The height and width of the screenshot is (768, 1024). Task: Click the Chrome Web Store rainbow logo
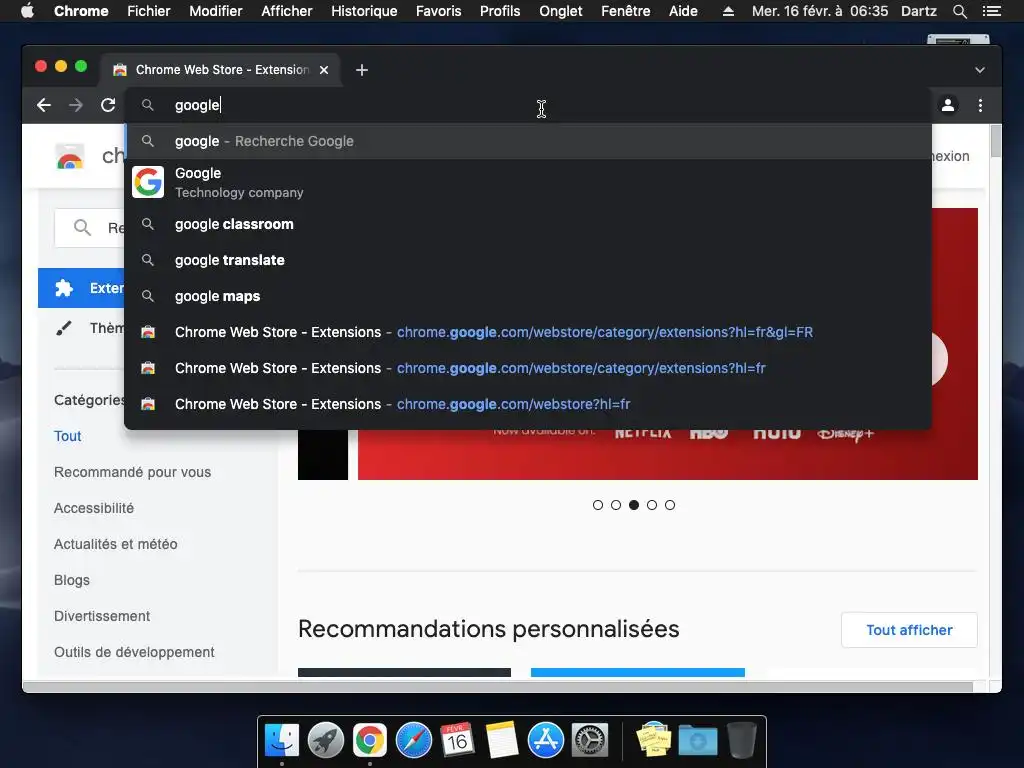pyautogui.click(x=70, y=157)
